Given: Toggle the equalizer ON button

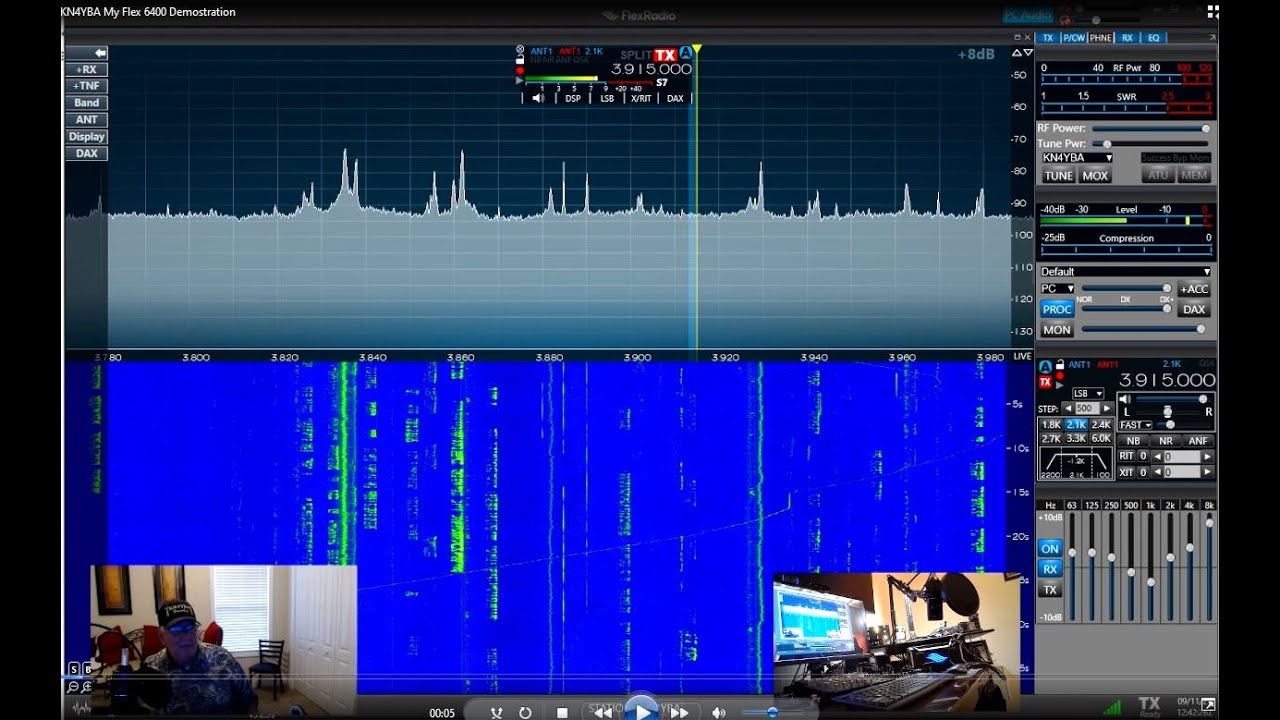Looking at the screenshot, I should point(1050,548).
